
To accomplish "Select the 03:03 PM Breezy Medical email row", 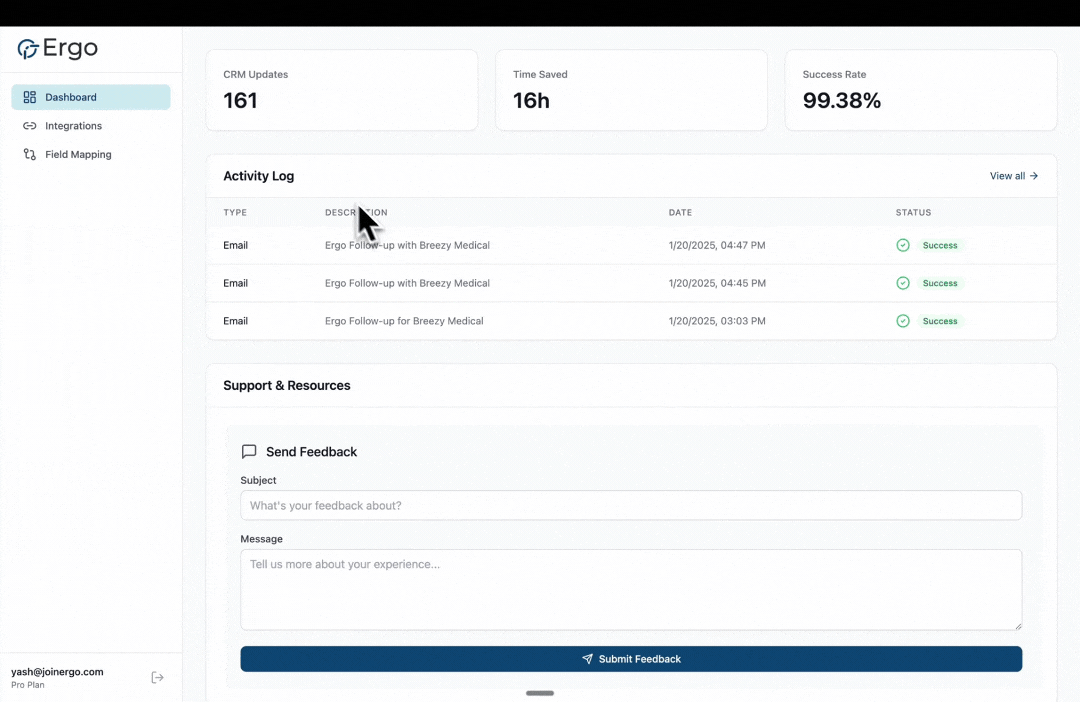I will click(x=500, y=321).
